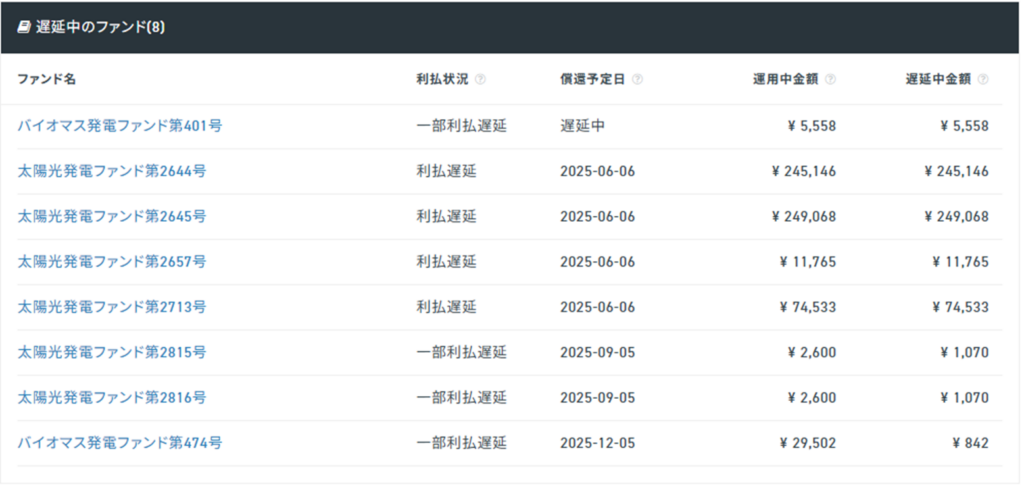1024x487 pixels.
Task: Open 太陽光発電ファンド第2657号 link
Action: click(112, 262)
